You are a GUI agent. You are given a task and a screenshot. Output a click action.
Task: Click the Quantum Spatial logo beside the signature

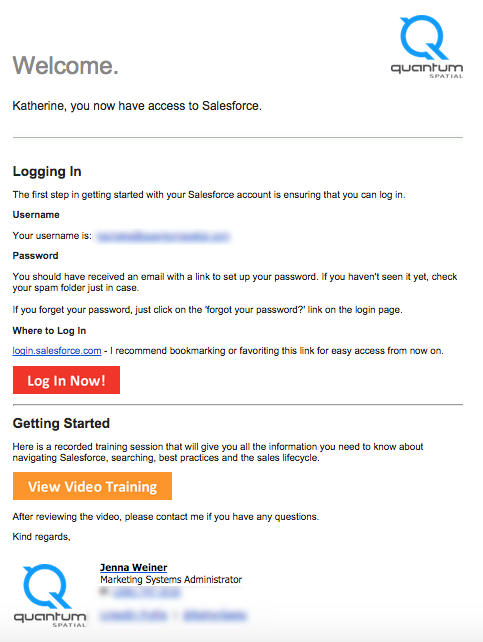[50, 595]
